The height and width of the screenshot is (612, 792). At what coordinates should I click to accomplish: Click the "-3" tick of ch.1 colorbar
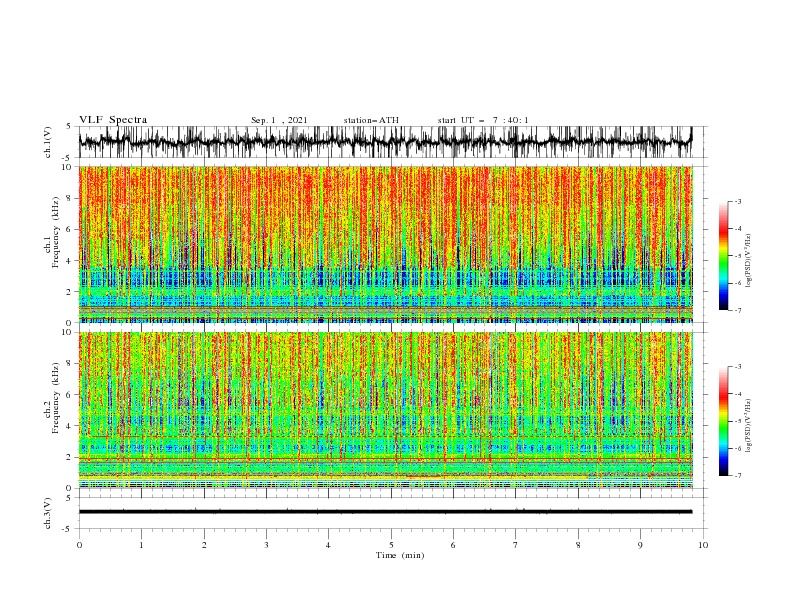737,201
